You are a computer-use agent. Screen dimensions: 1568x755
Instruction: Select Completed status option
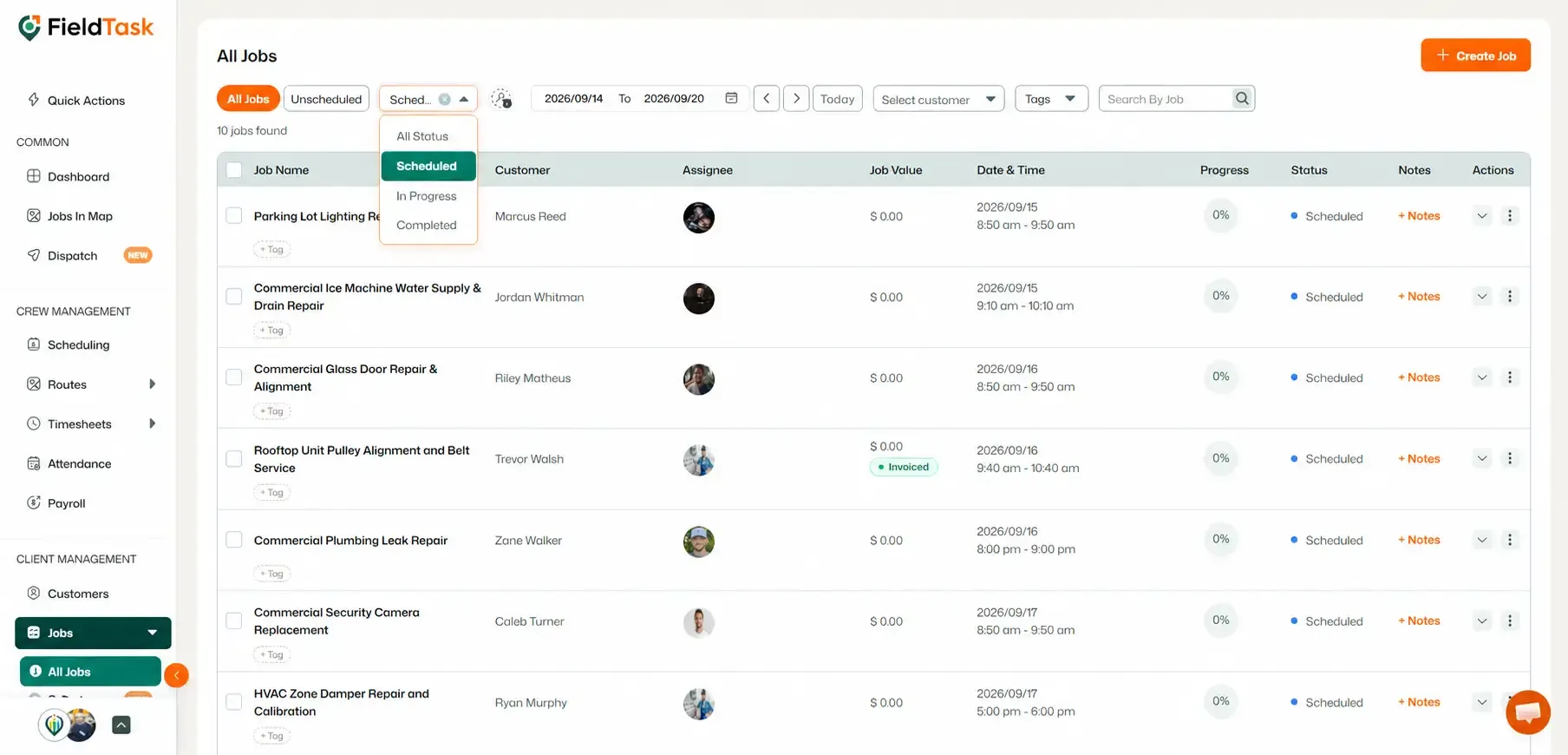427,225
